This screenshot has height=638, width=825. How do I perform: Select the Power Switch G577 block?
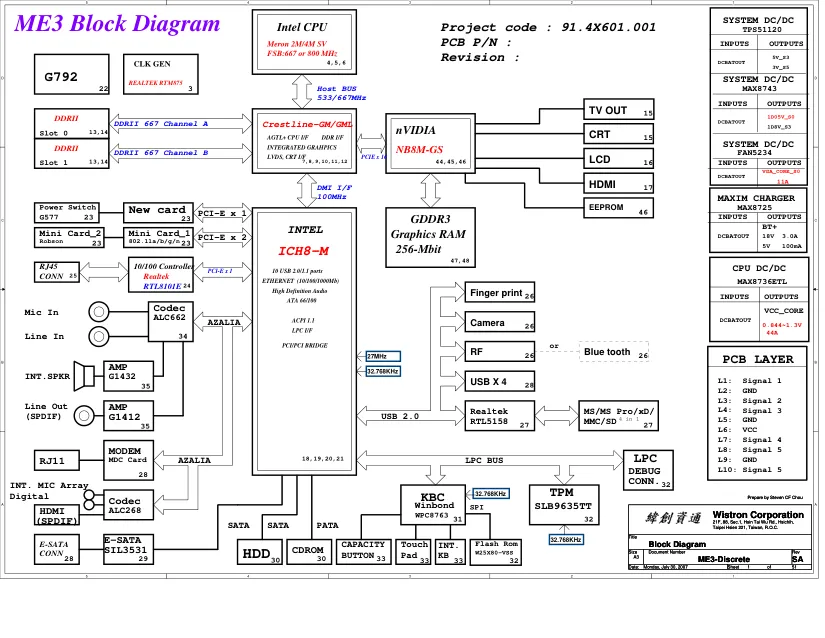67,212
